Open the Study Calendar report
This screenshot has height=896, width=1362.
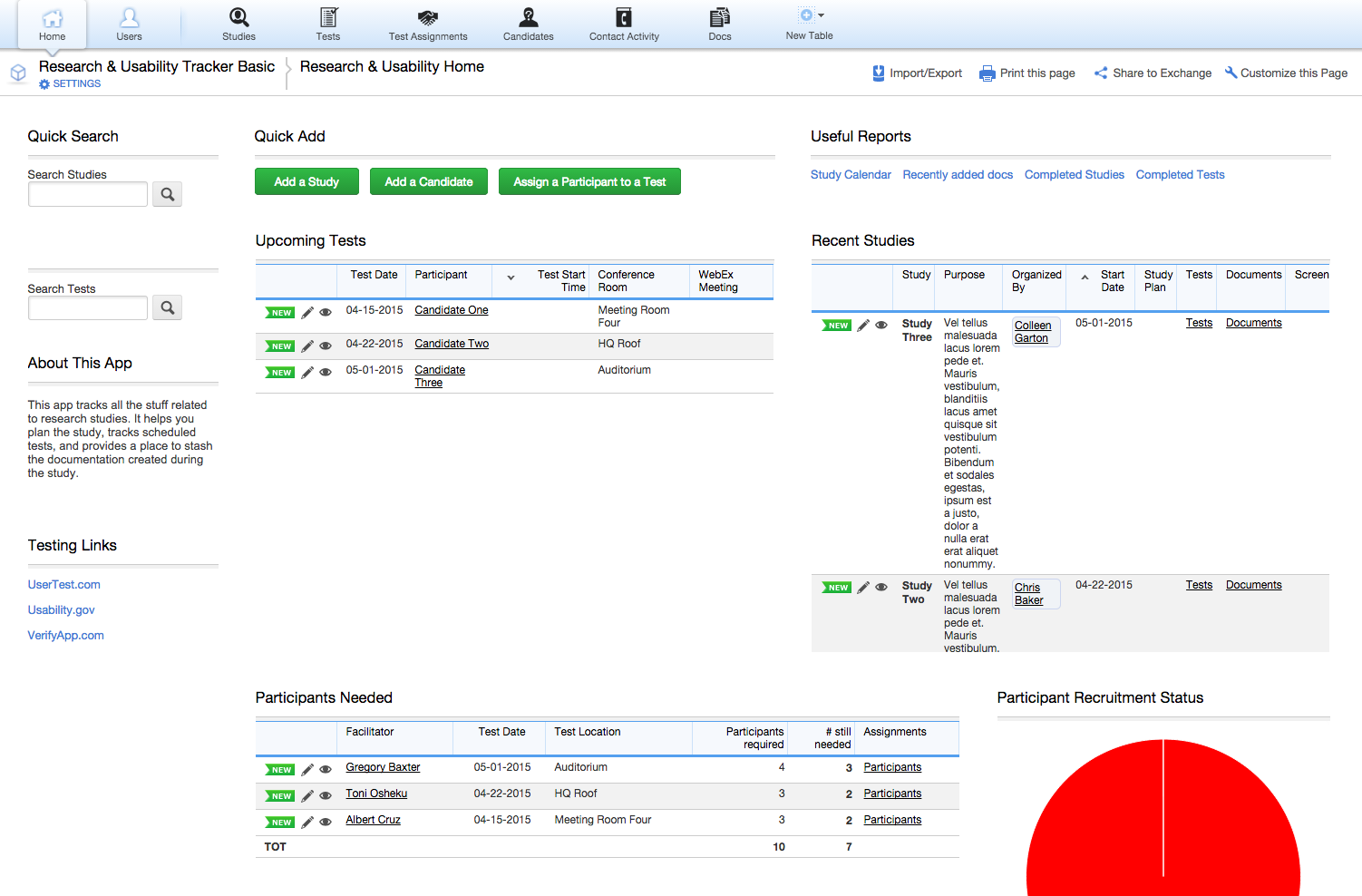(851, 175)
